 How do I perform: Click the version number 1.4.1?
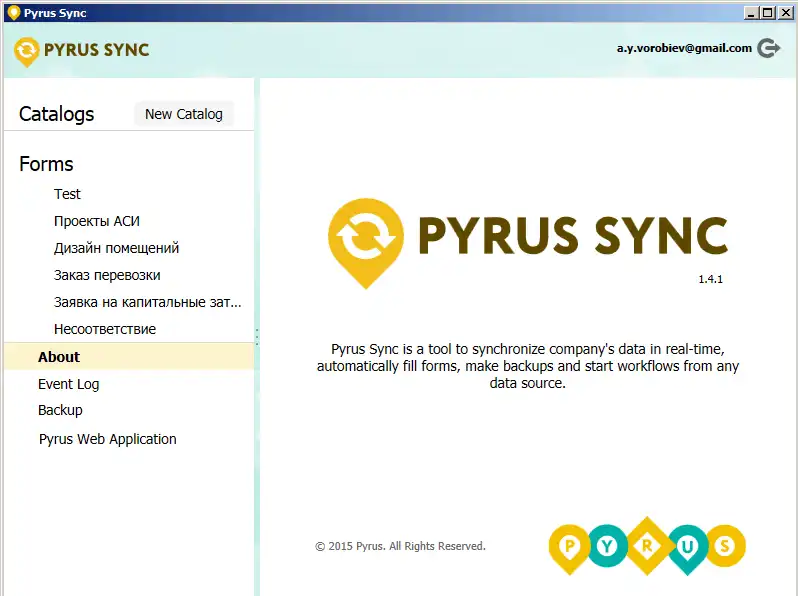tap(710, 279)
